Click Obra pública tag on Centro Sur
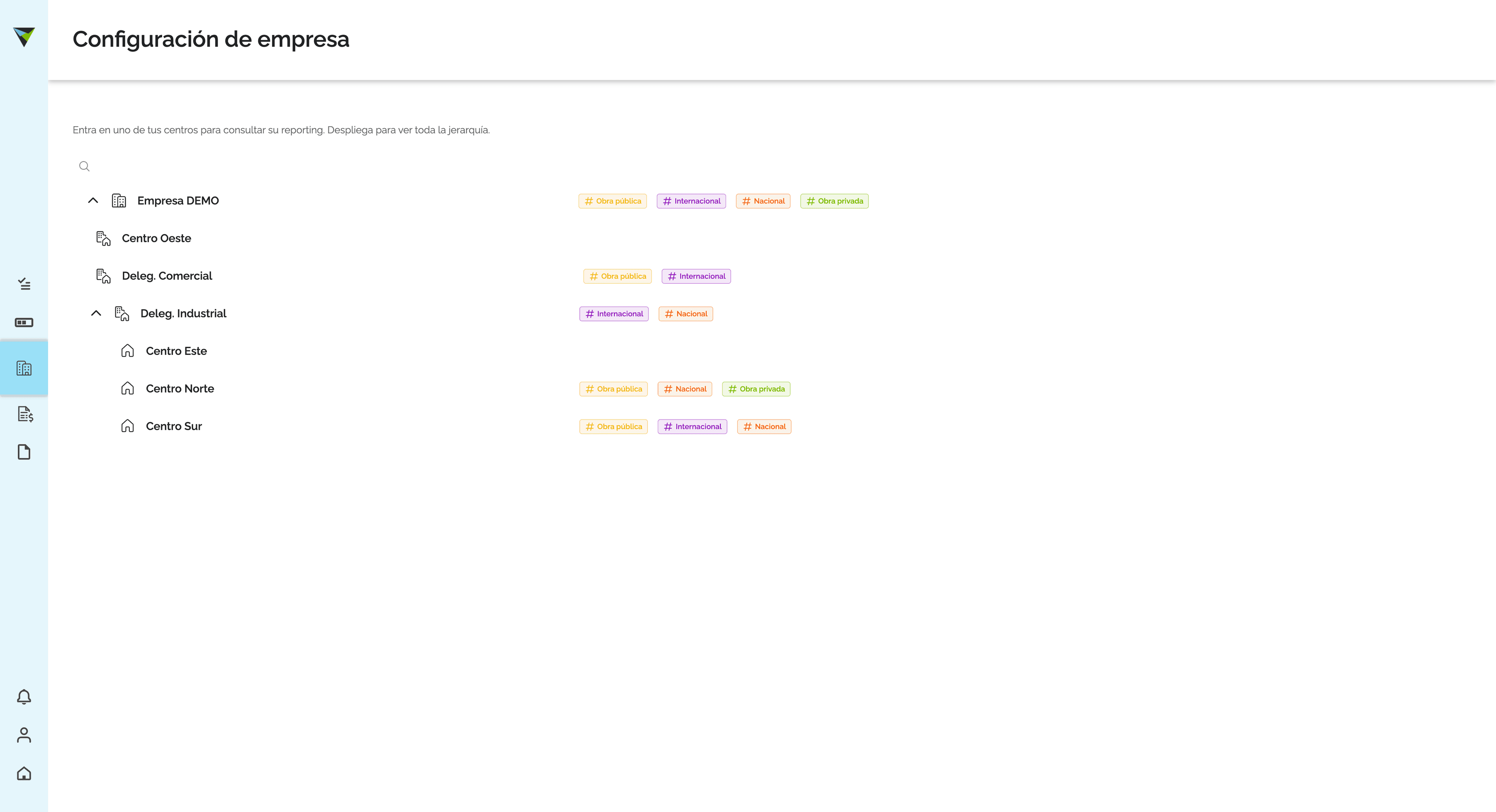The width and height of the screenshot is (1496, 812). [613, 426]
